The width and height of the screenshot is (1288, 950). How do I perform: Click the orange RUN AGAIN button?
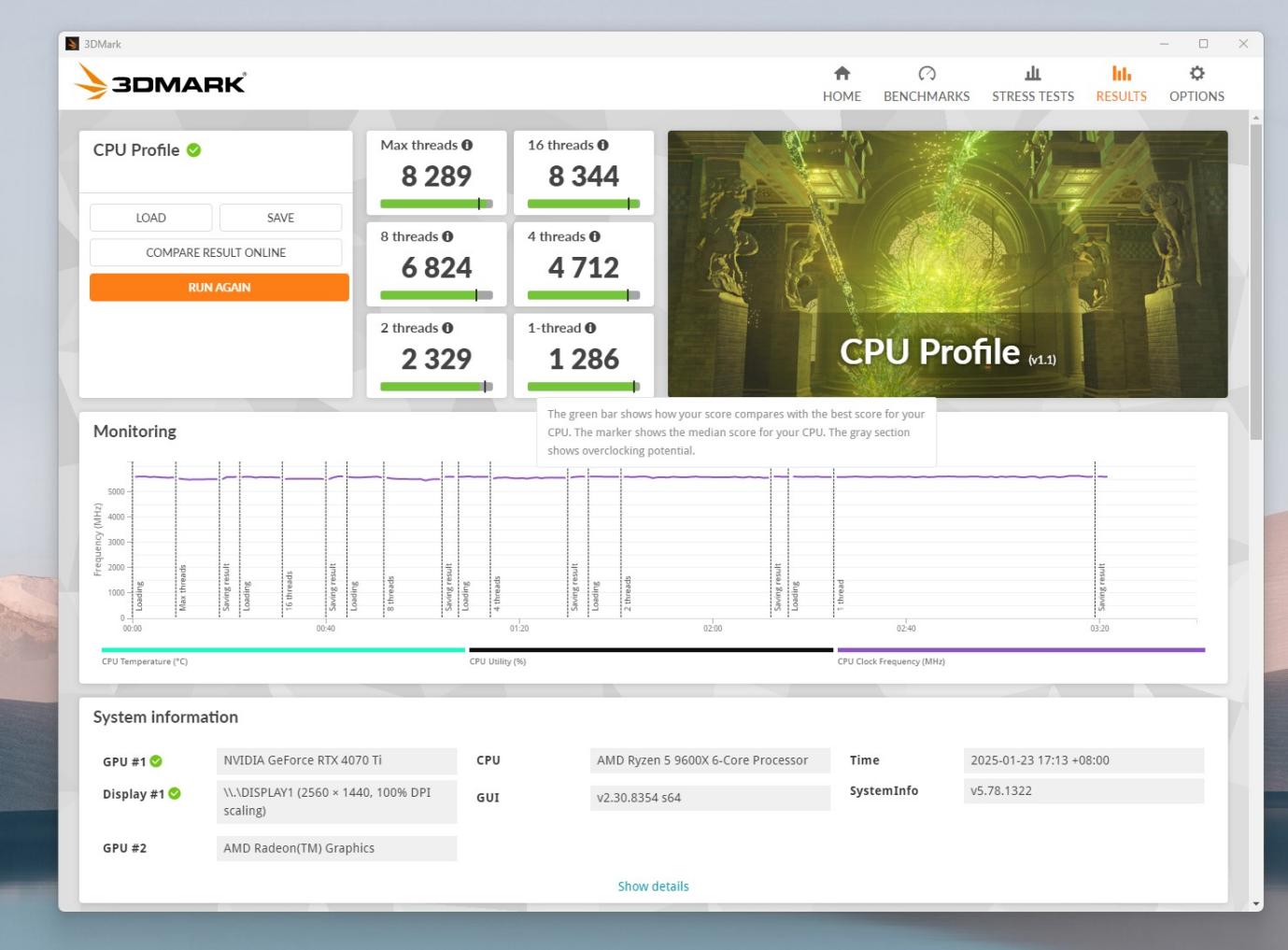point(219,288)
